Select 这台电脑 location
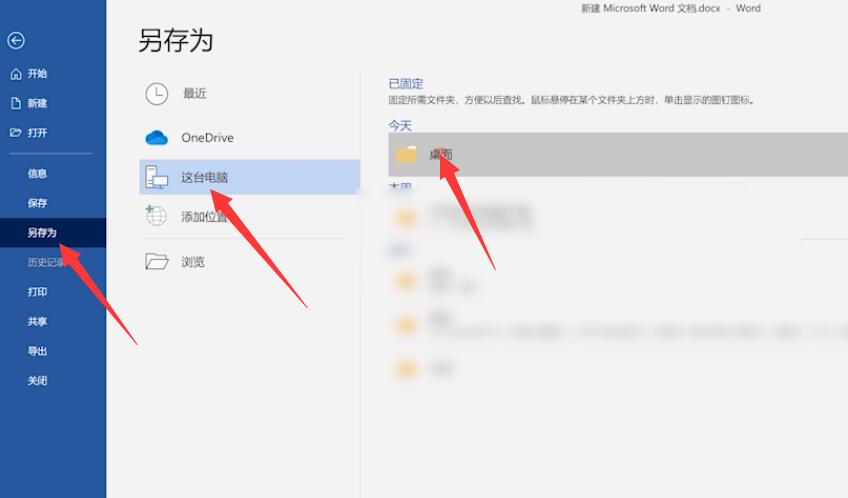 coord(249,177)
